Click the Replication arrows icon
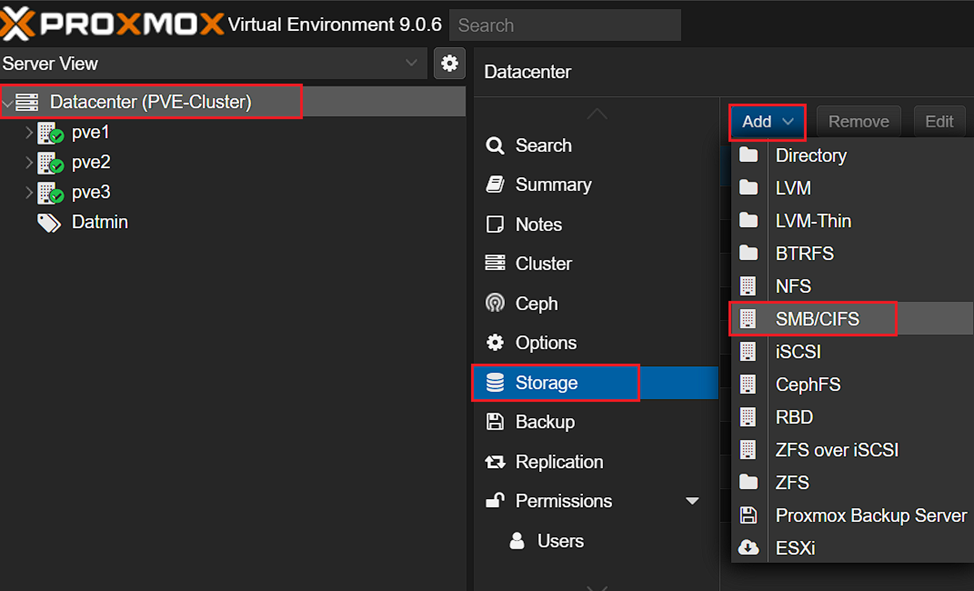974x591 pixels. [x=495, y=462]
